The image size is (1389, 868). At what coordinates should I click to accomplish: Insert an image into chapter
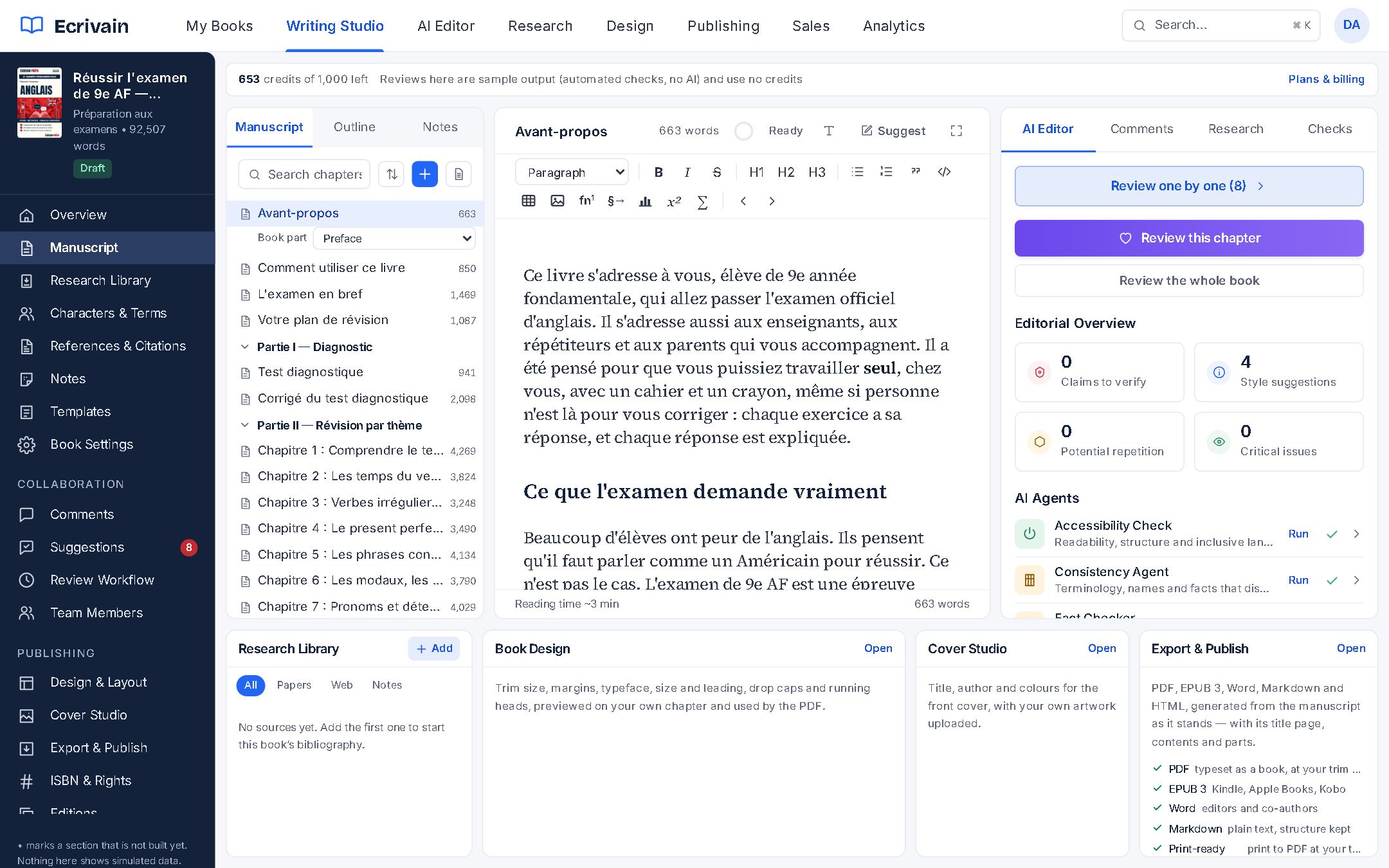click(558, 201)
